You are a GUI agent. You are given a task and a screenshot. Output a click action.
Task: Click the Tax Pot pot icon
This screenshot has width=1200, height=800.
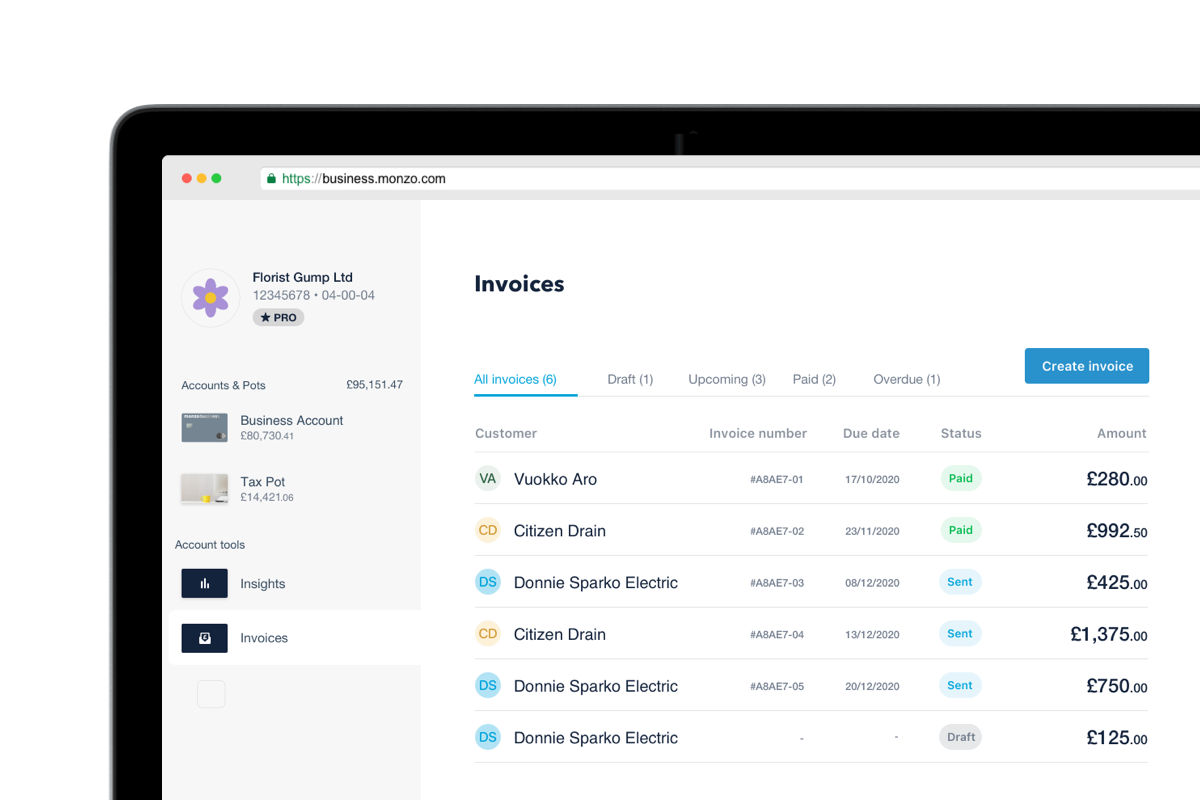[204, 489]
